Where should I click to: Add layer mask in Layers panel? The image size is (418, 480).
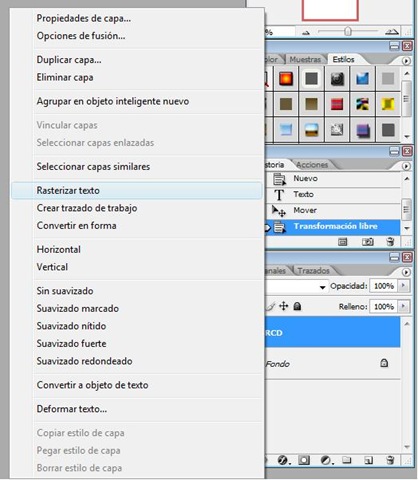[x=304, y=461]
